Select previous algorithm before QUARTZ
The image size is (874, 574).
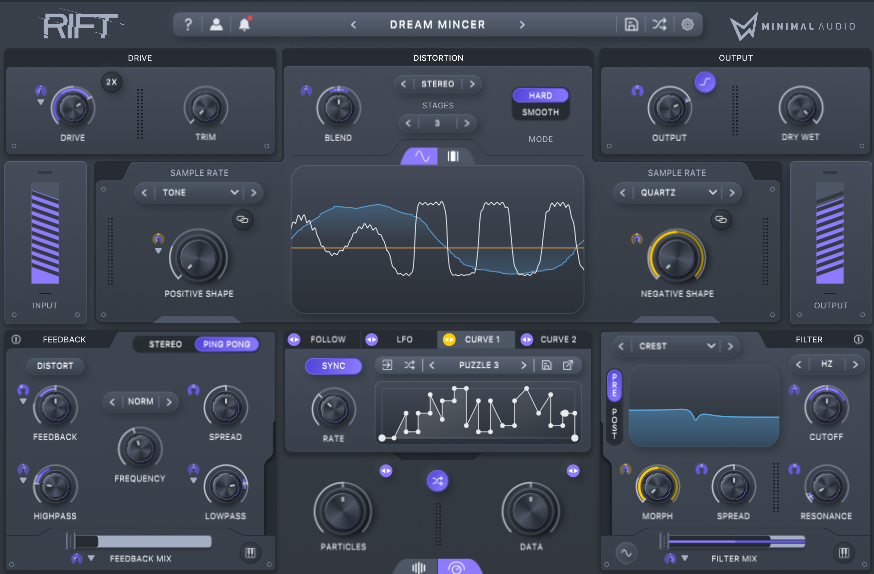coord(623,192)
